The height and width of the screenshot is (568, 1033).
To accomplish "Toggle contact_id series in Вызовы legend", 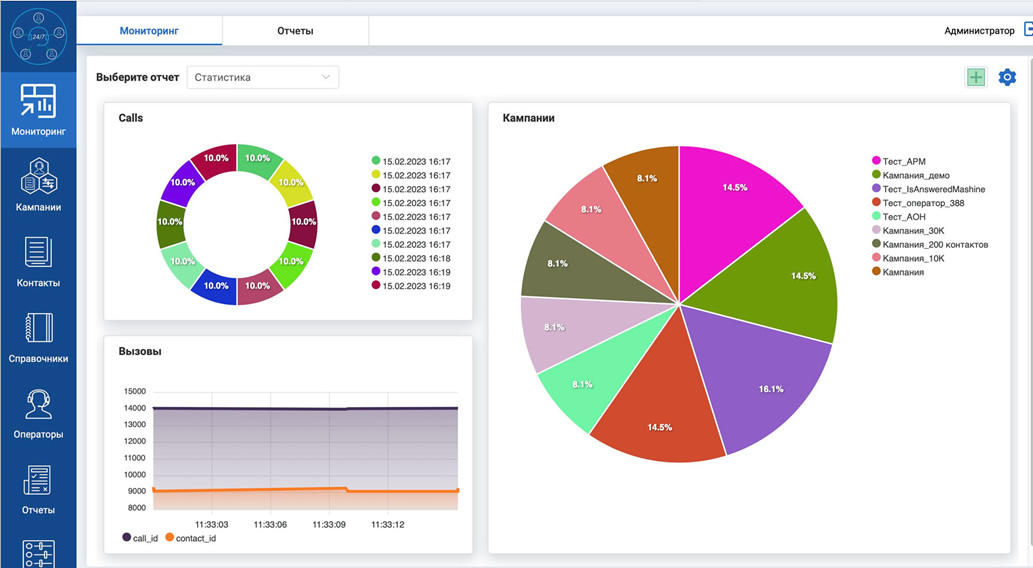I will (190, 538).
